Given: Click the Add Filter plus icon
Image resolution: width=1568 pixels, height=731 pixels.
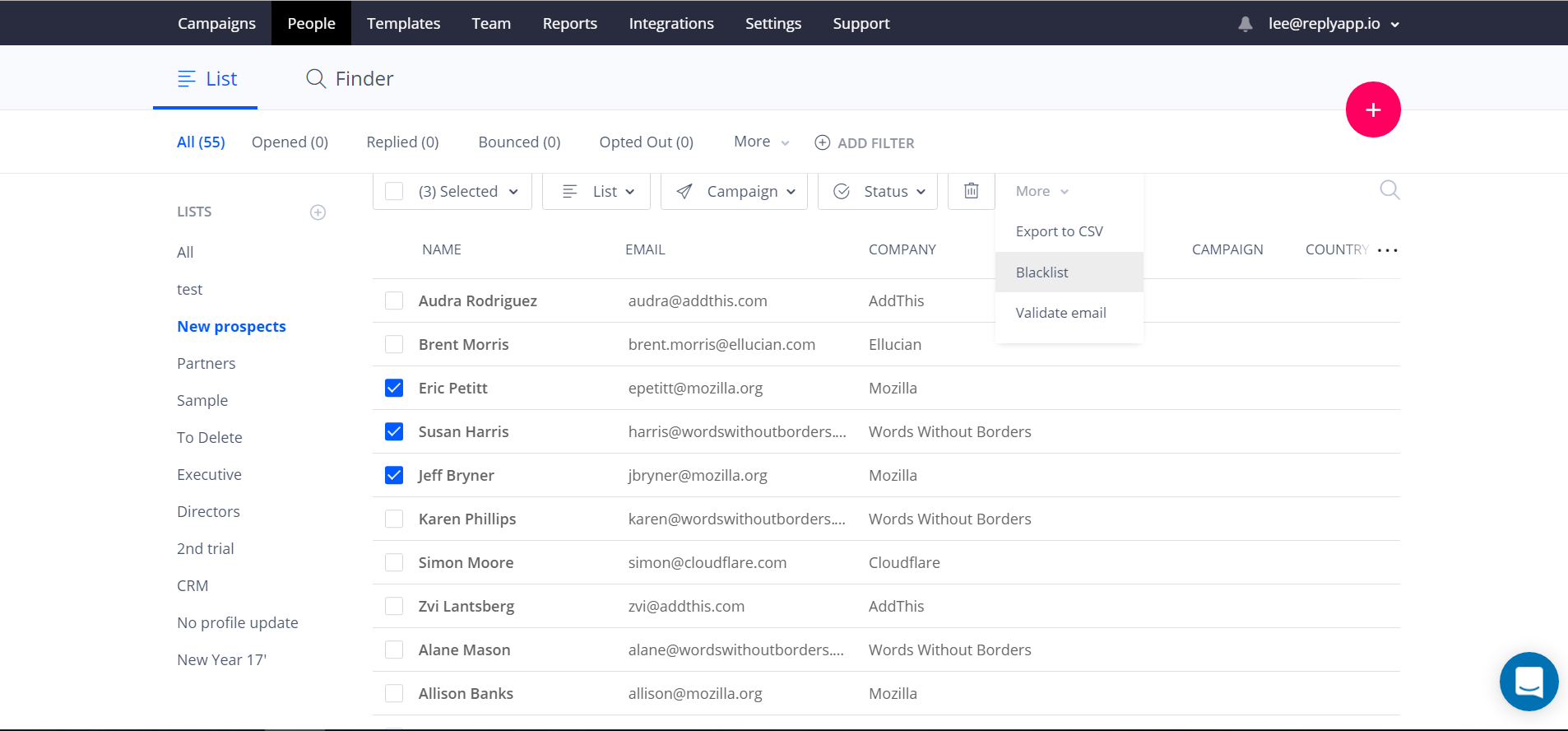Looking at the screenshot, I should (822, 142).
